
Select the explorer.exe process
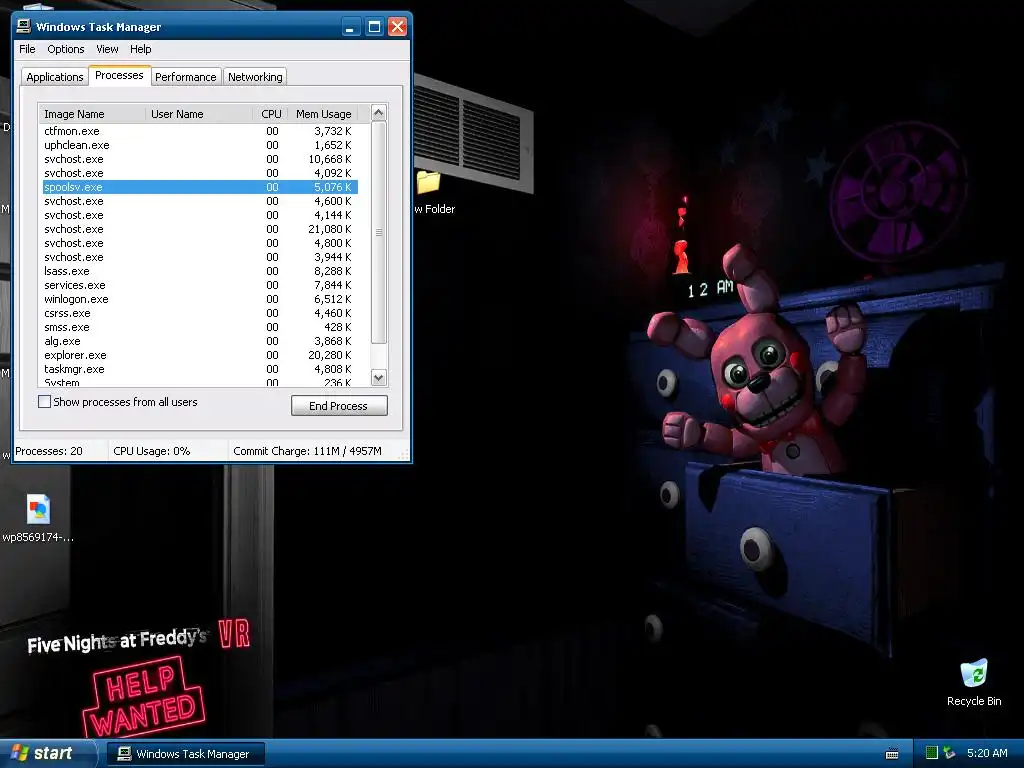point(199,355)
